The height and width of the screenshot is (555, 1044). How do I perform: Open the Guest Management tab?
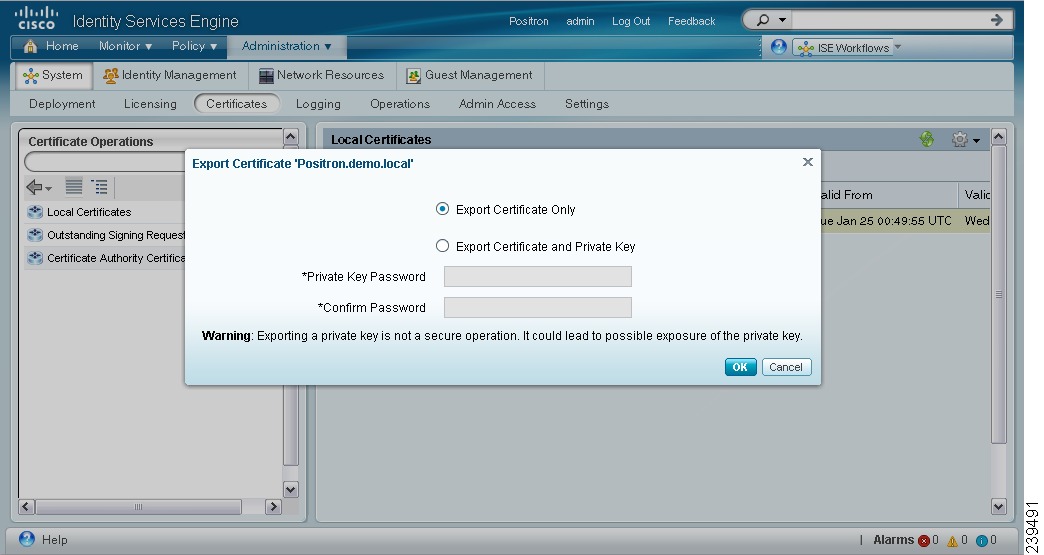point(469,75)
